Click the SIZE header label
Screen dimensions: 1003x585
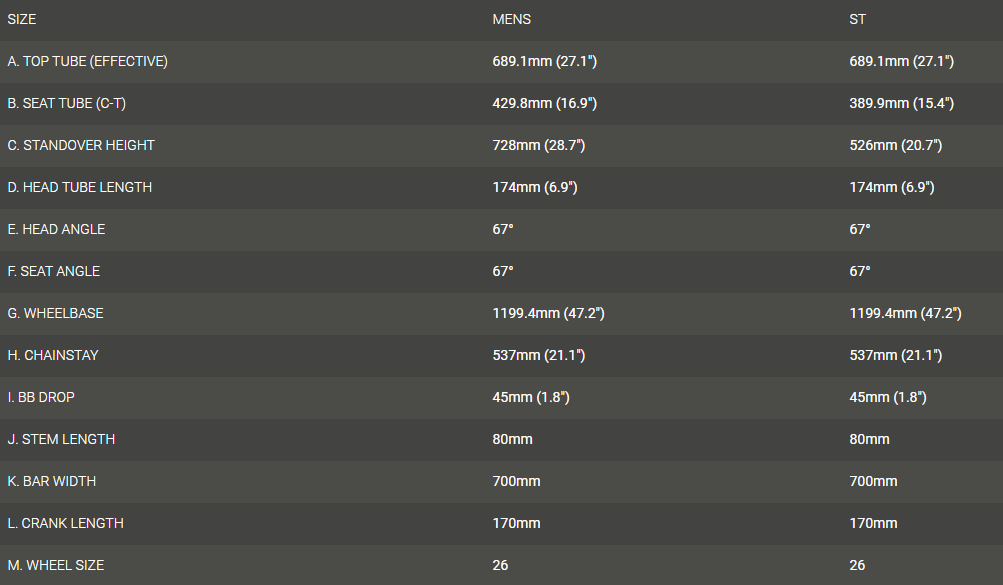point(22,19)
